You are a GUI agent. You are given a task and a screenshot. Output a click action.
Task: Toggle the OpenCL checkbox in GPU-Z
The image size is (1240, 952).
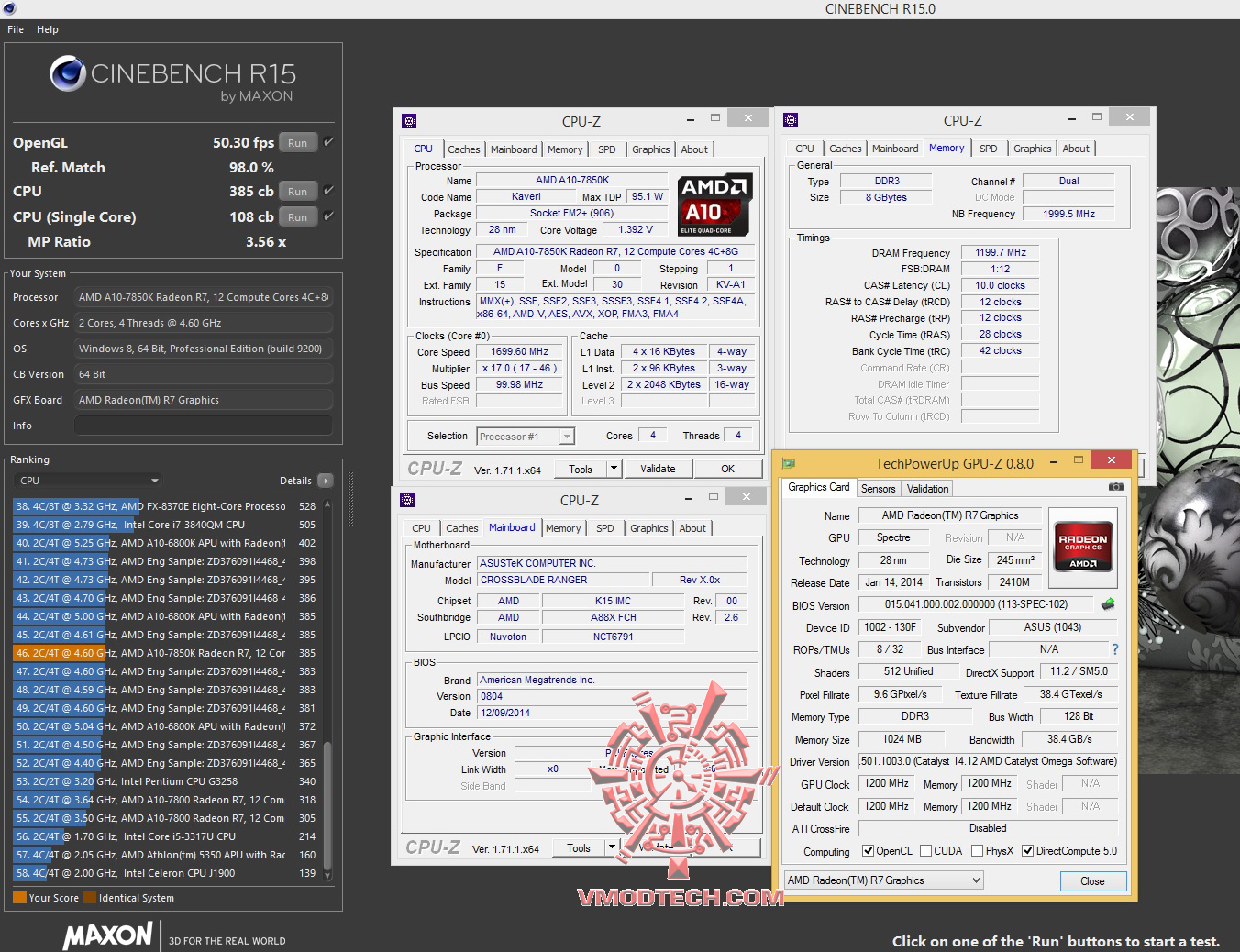(x=868, y=851)
